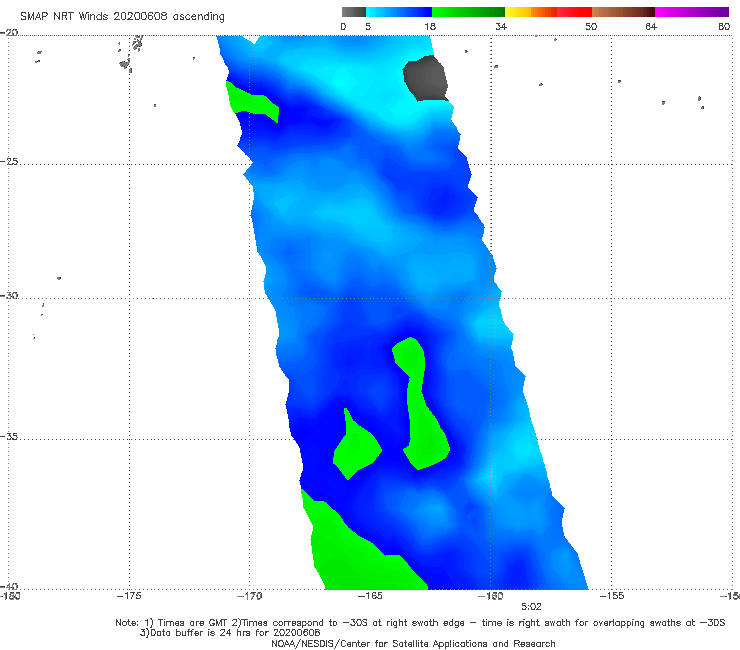Click the color bar label '34'
This screenshot has width=740, height=650.
501,26
